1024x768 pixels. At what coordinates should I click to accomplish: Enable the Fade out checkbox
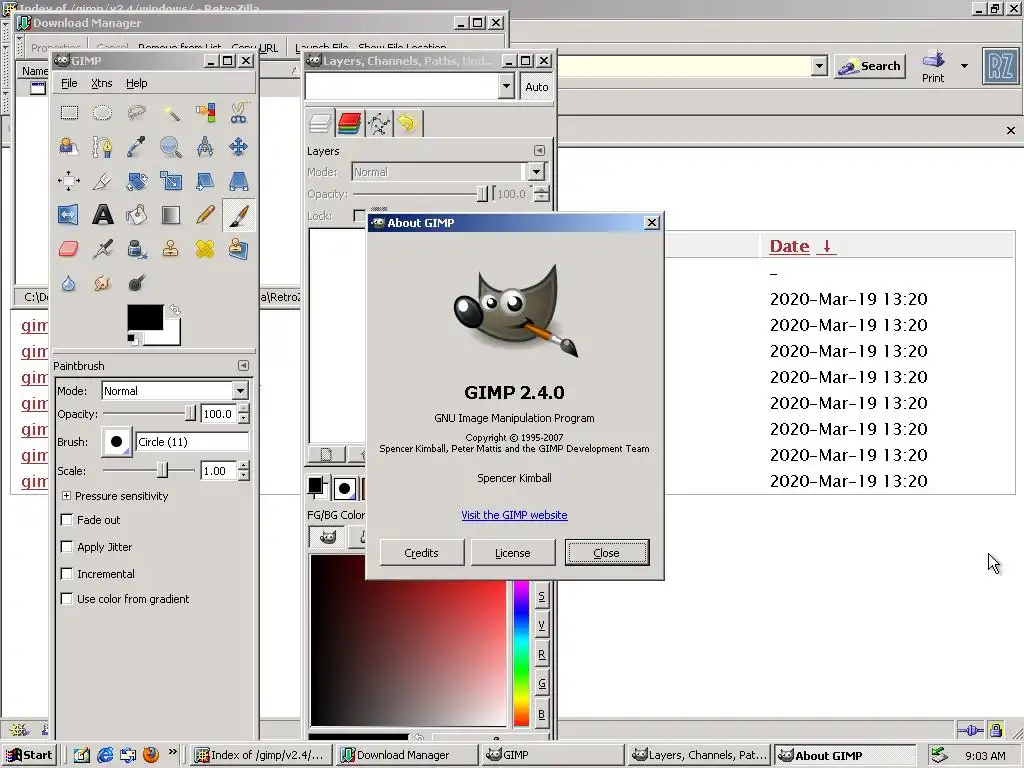click(x=67, y=520)
